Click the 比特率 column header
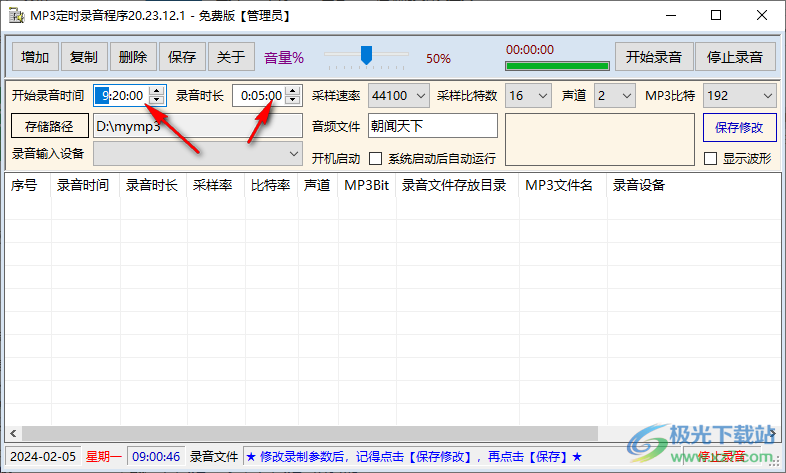 tap(272, 185)
